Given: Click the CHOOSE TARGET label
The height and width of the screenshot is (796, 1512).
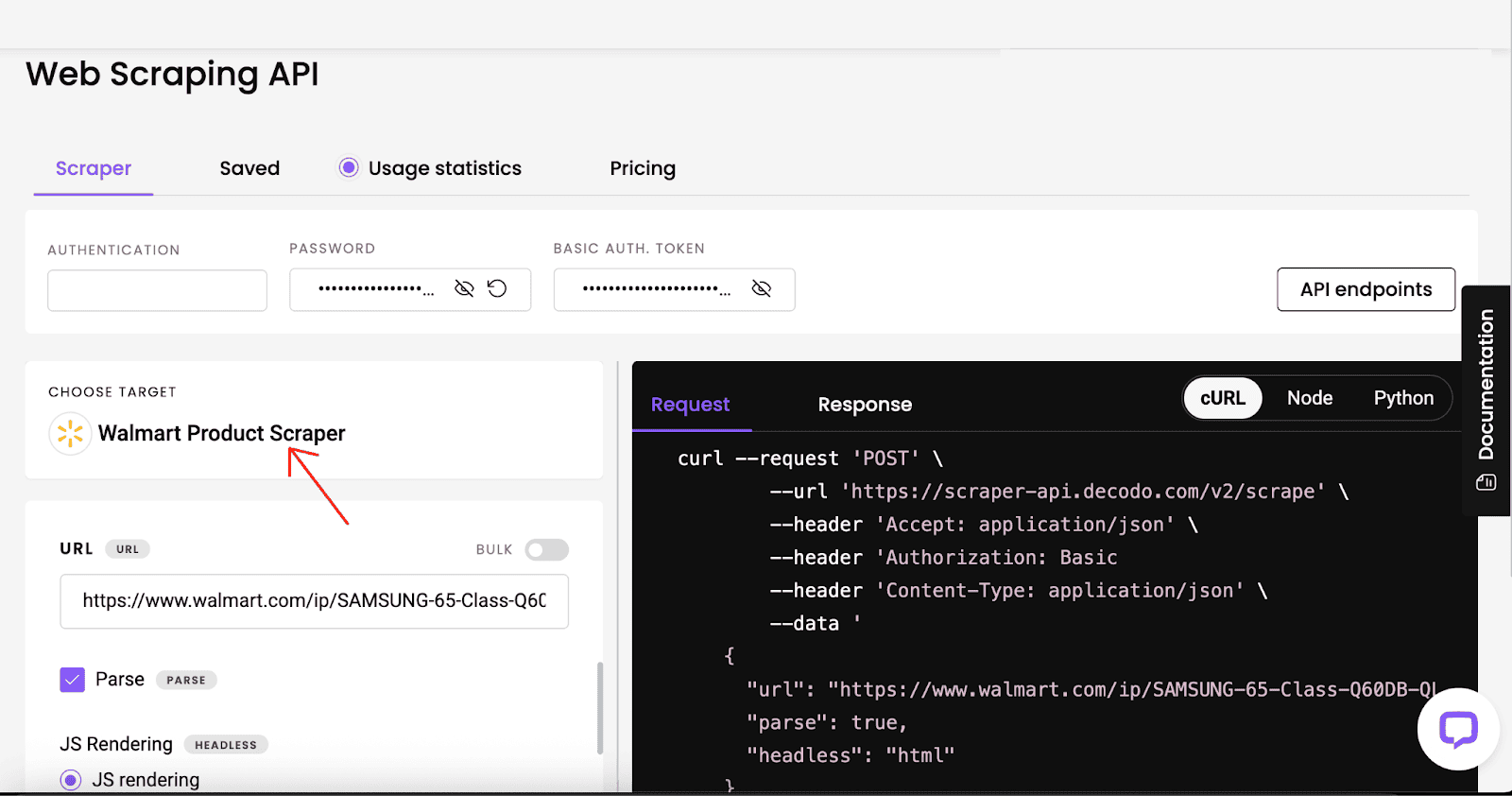Looking at the screenshot, I should pos(112,392).
